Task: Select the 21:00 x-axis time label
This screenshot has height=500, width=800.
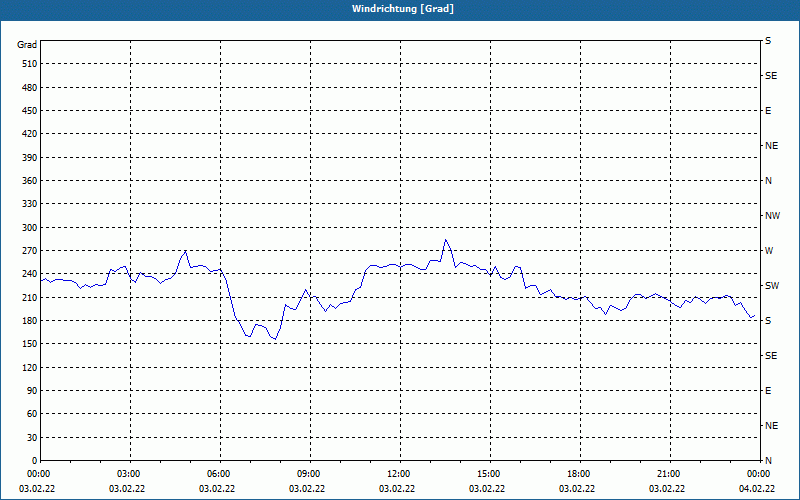Action: click(x=670, y=474)
